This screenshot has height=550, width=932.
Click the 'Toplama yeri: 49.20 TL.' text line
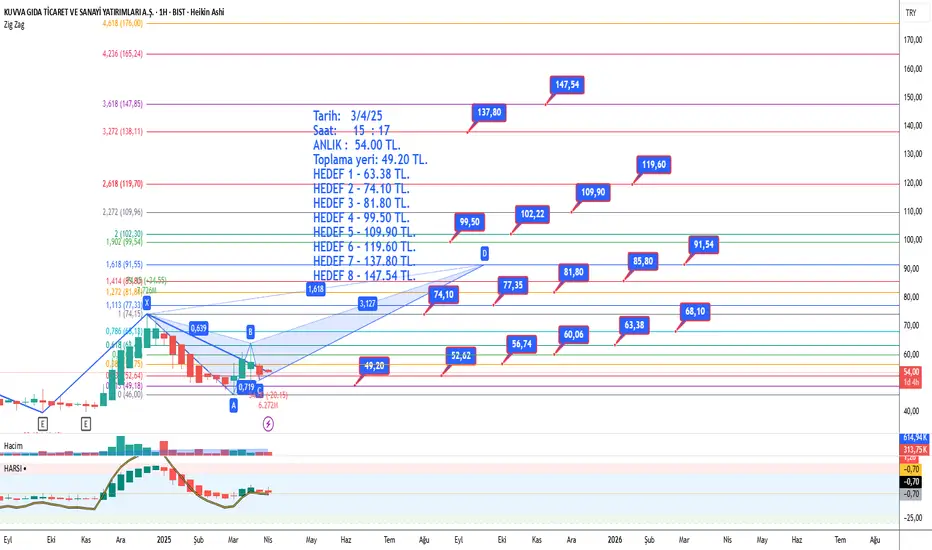pos(370,160)
